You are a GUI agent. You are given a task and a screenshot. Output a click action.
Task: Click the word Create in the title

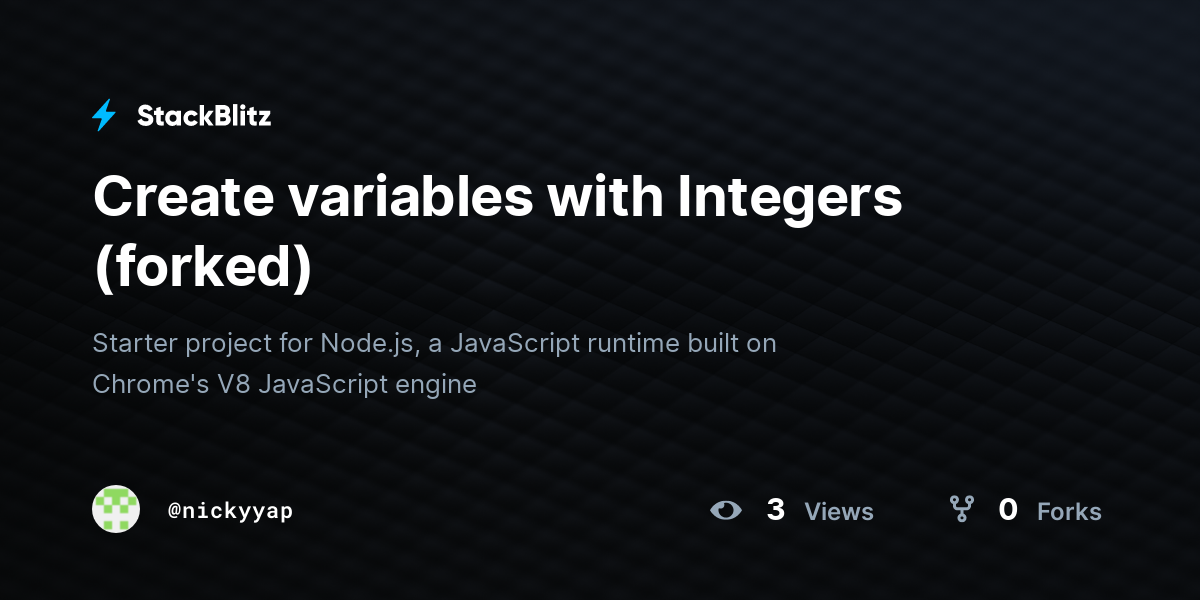tap(182, 196)
